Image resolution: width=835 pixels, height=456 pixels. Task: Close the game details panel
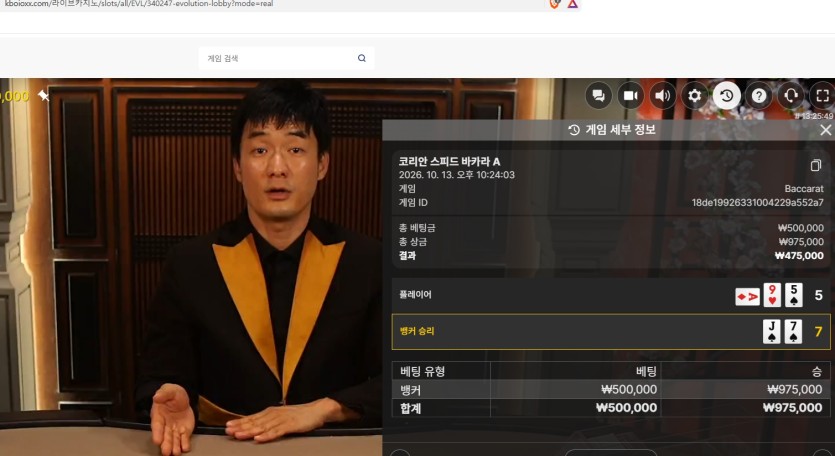(x=826, y=129)
